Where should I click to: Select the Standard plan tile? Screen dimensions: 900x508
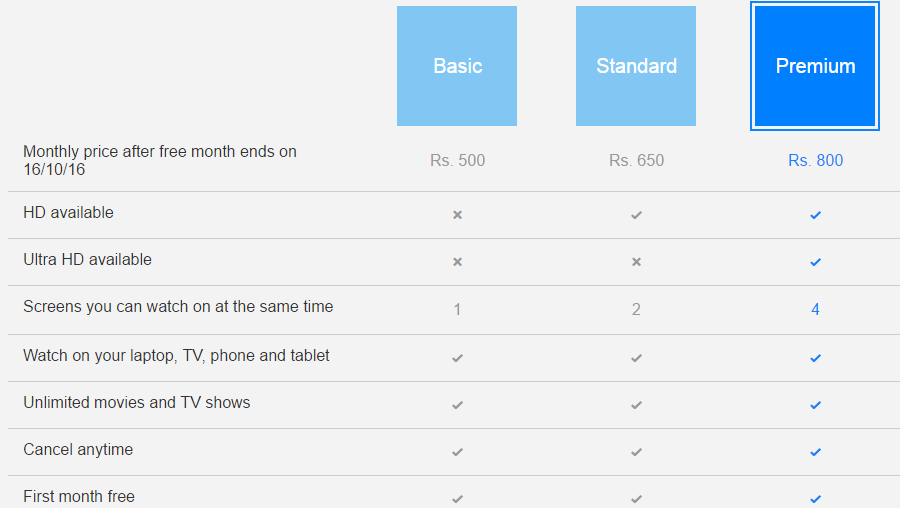[x=636, y=66]
